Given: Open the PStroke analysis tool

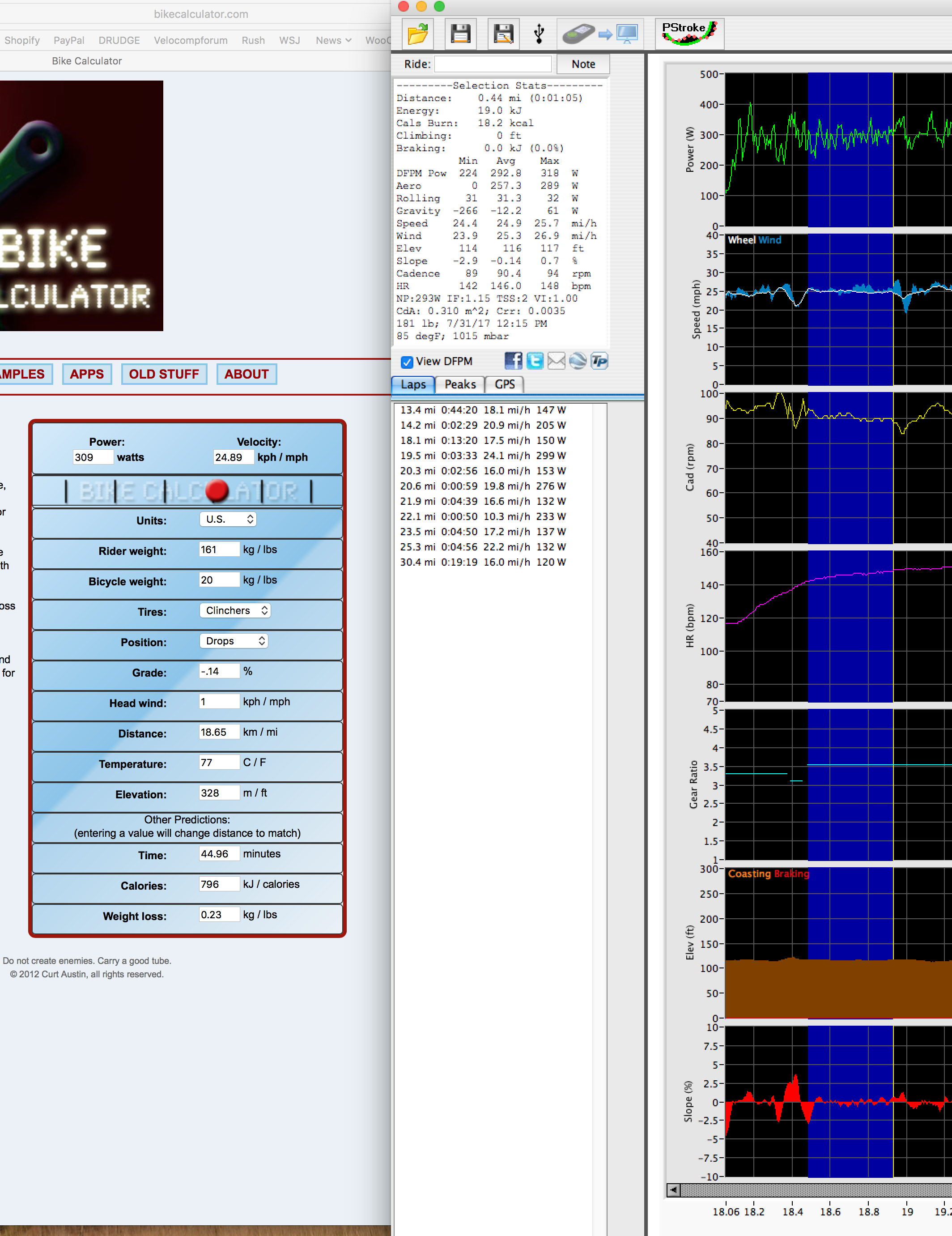Looking at the screenshot, I should 689,34.
